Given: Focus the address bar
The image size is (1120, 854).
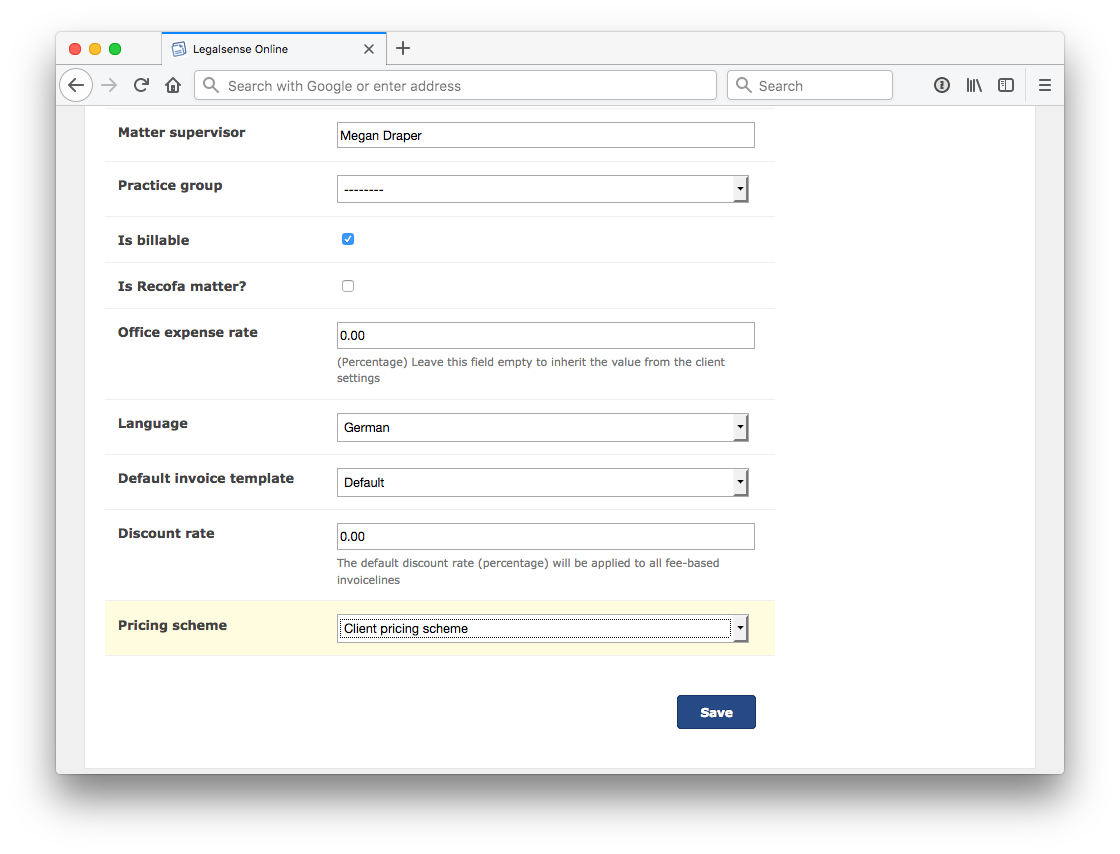Looking at the screenshot, I should tap(456, 86).
